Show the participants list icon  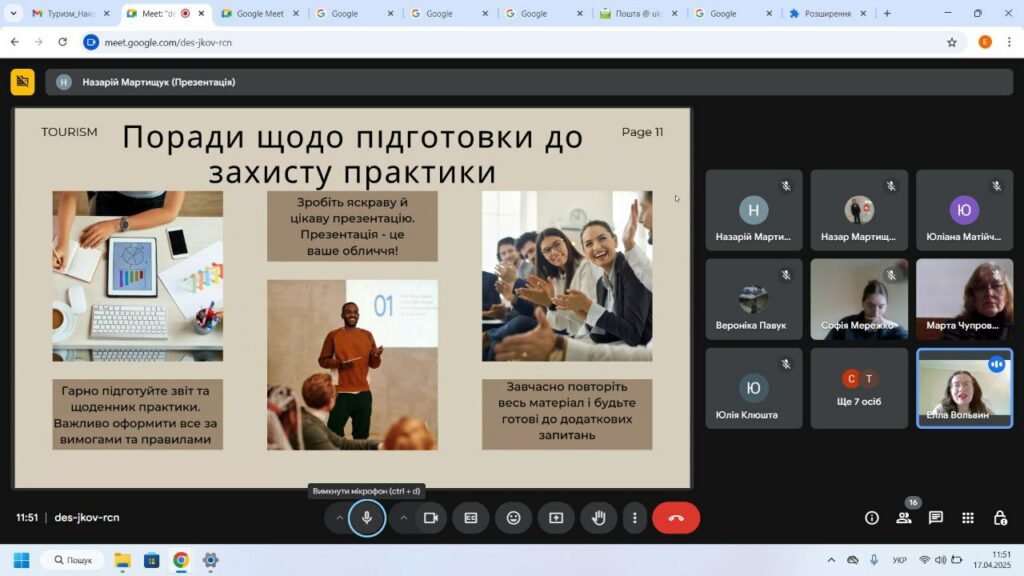[x=904, y=518]
